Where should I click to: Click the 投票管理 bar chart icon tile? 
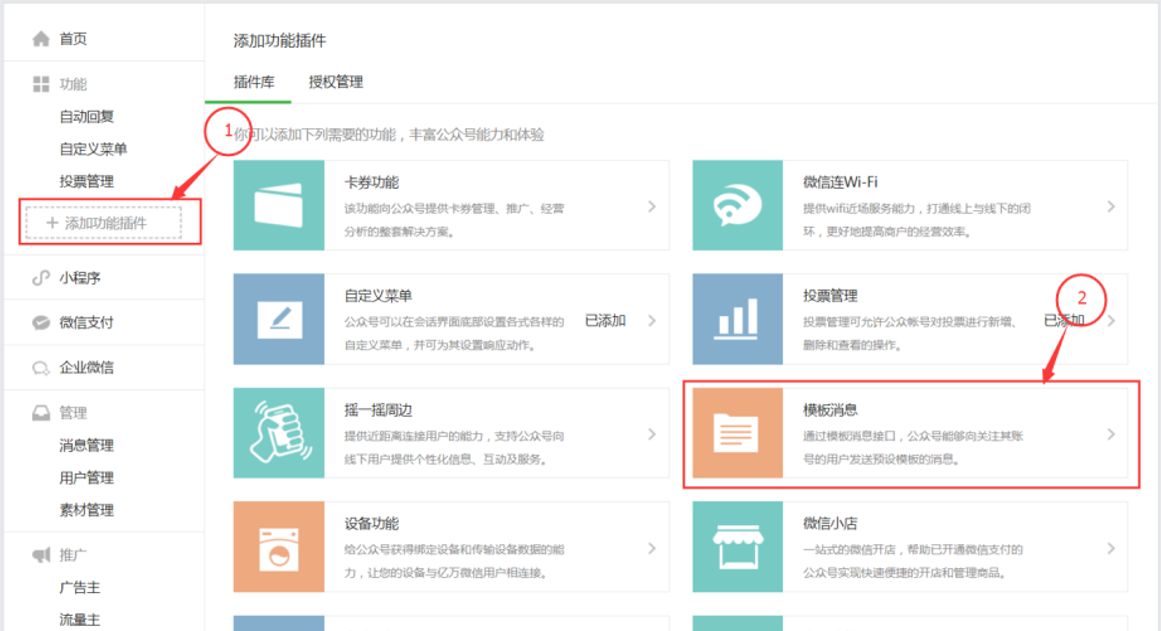(737, 319)
